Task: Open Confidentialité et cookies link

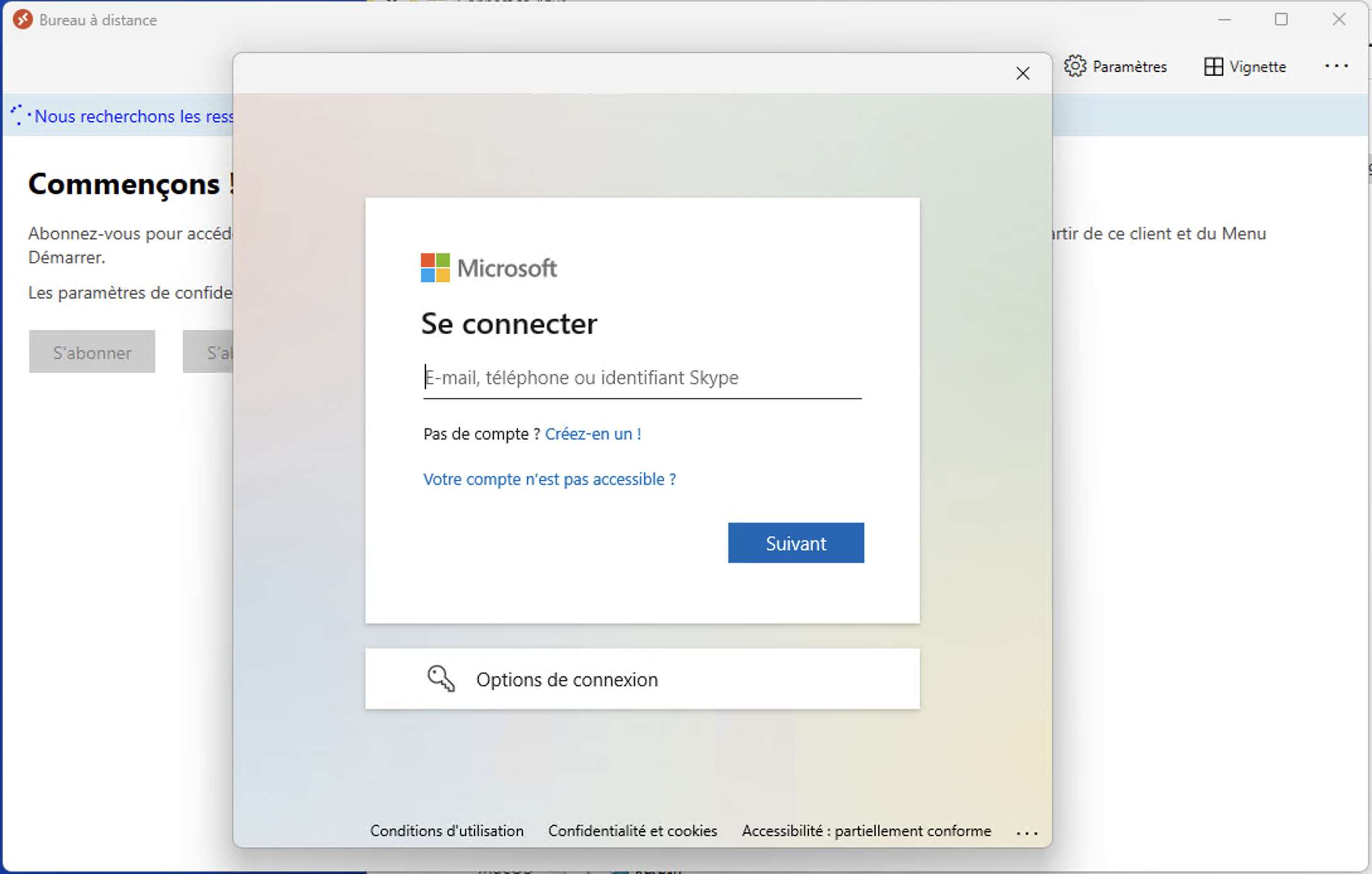Action: coord(632,831)
